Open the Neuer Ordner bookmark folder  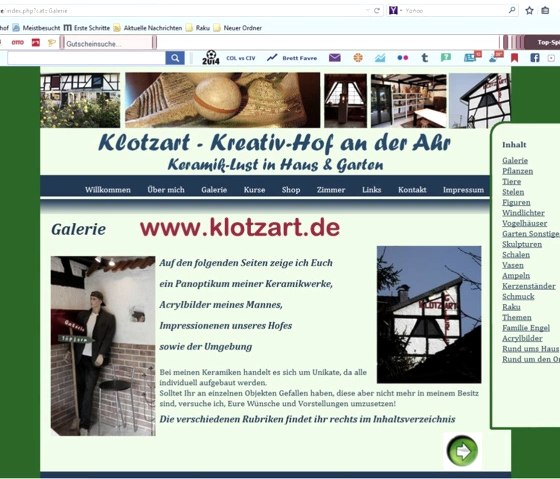(x=238, y=28)
